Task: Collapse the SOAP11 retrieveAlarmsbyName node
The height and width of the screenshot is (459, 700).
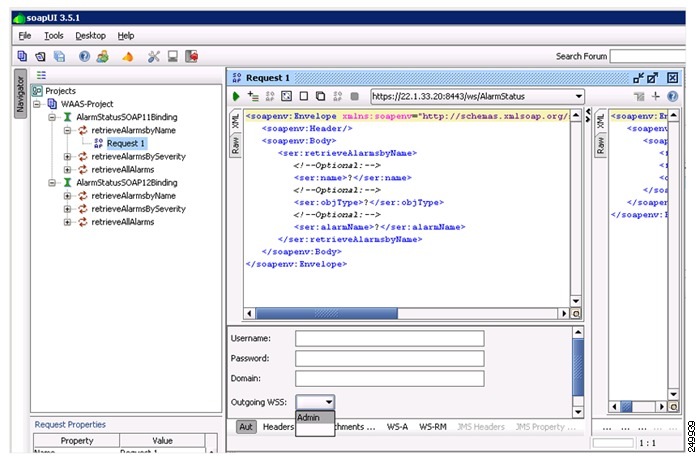Action: point(67,130)
